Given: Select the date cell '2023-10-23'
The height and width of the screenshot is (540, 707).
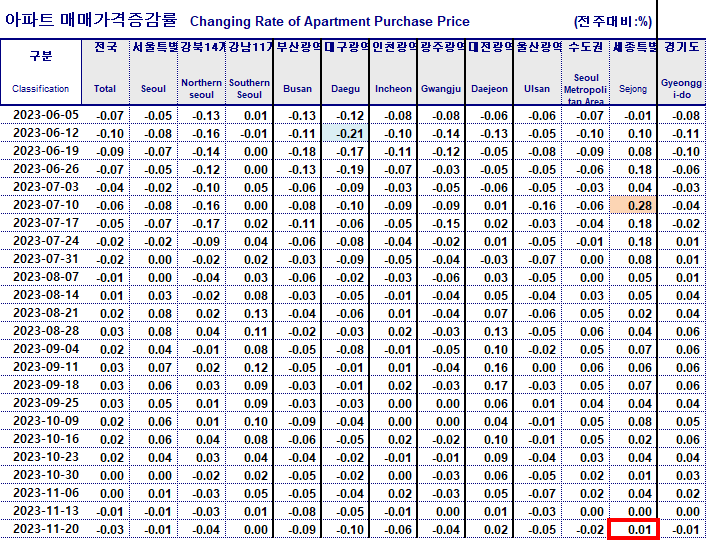Looking at the screenshot, I should click(46, 457).
